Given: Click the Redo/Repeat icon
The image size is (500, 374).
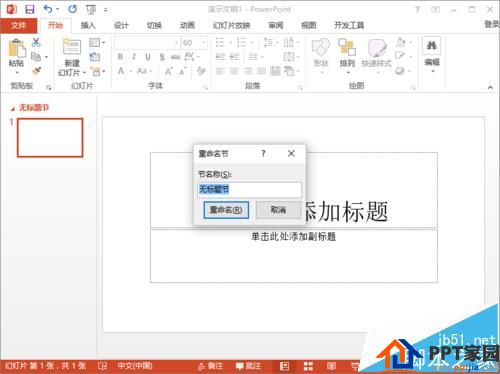Looking at the screenshot, I should coord(72,9).
